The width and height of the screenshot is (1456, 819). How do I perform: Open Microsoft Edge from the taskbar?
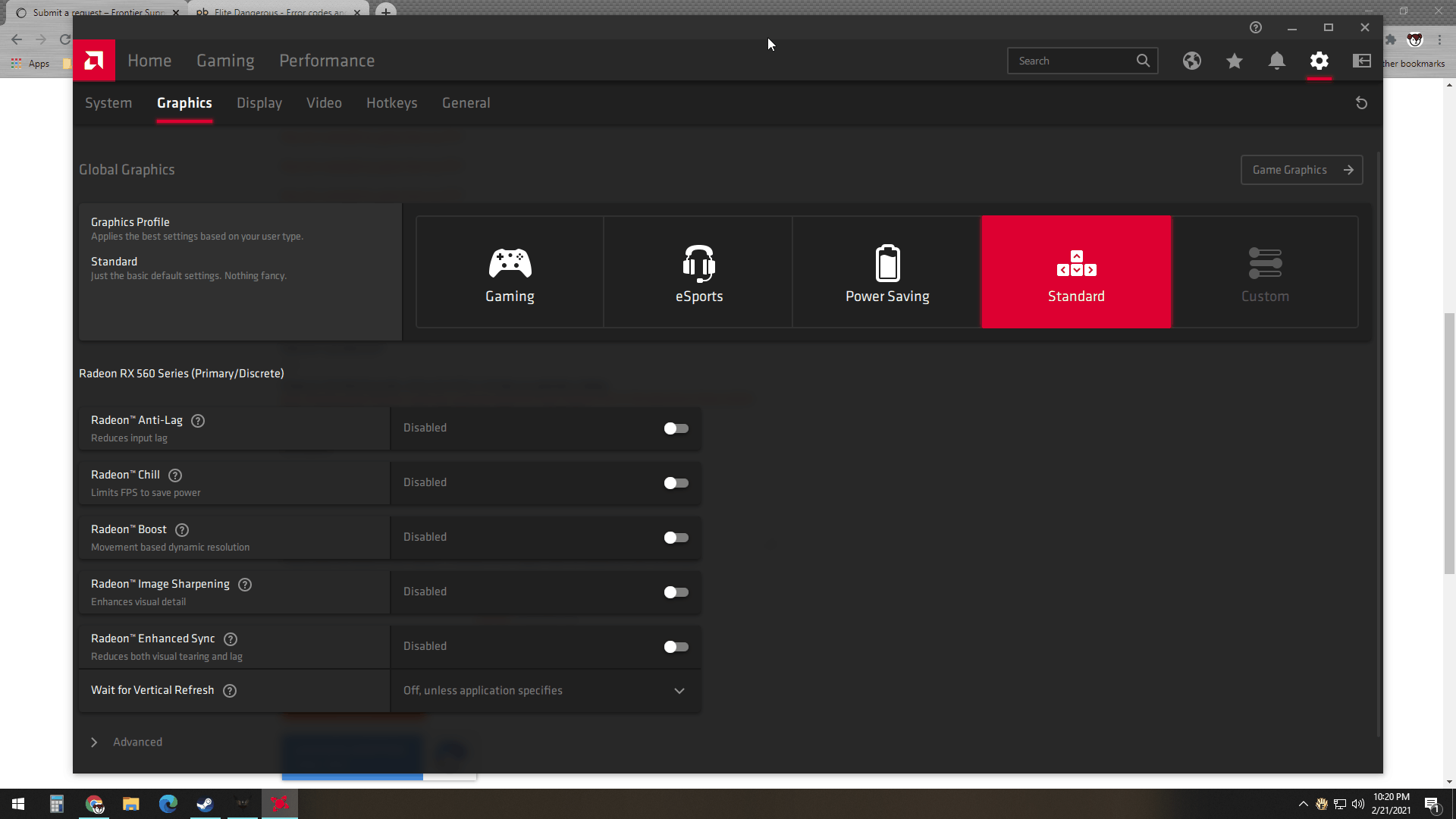(x=168, y=804)
